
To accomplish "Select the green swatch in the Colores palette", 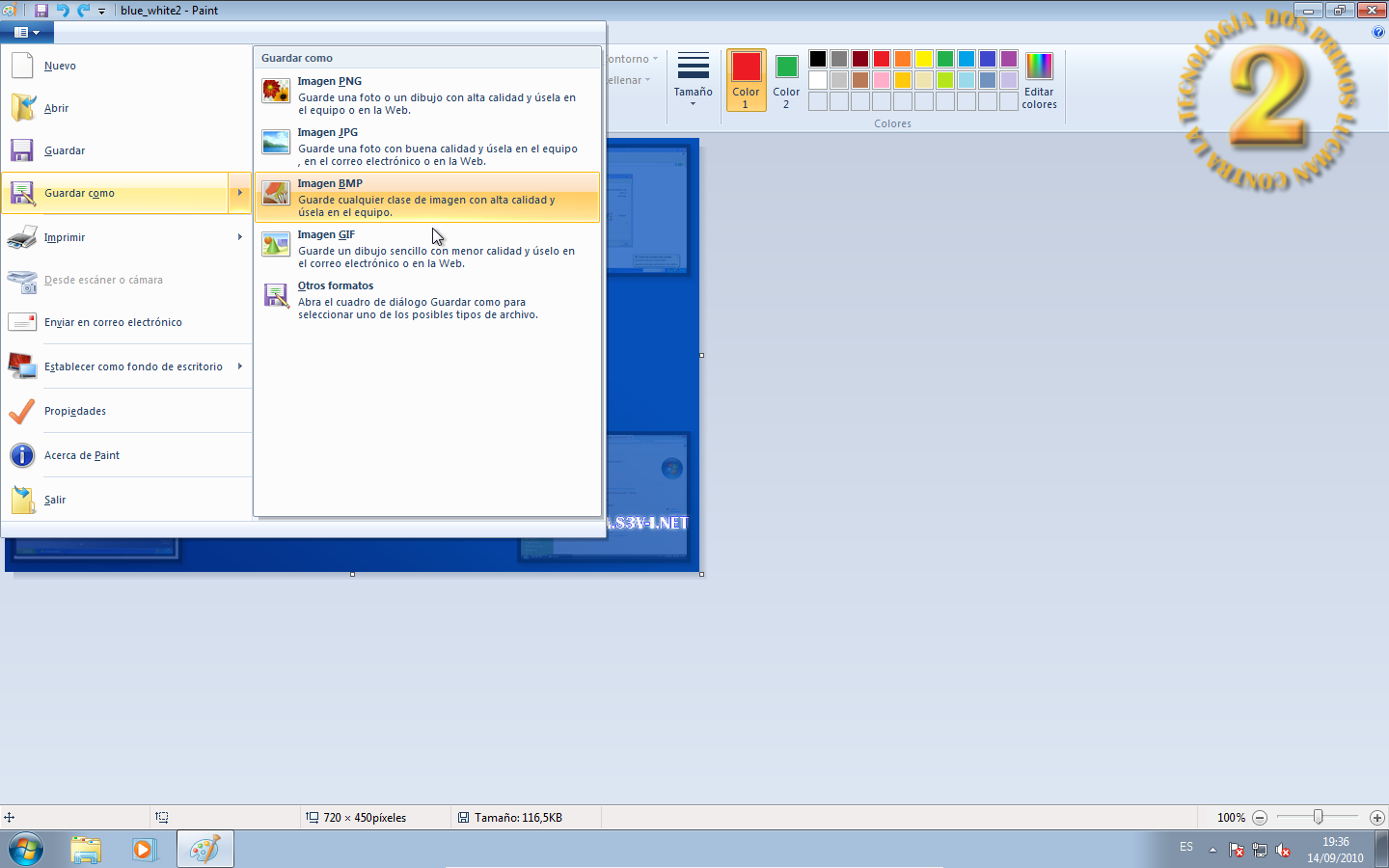I will pyautogui.click(x=944, y=58).
